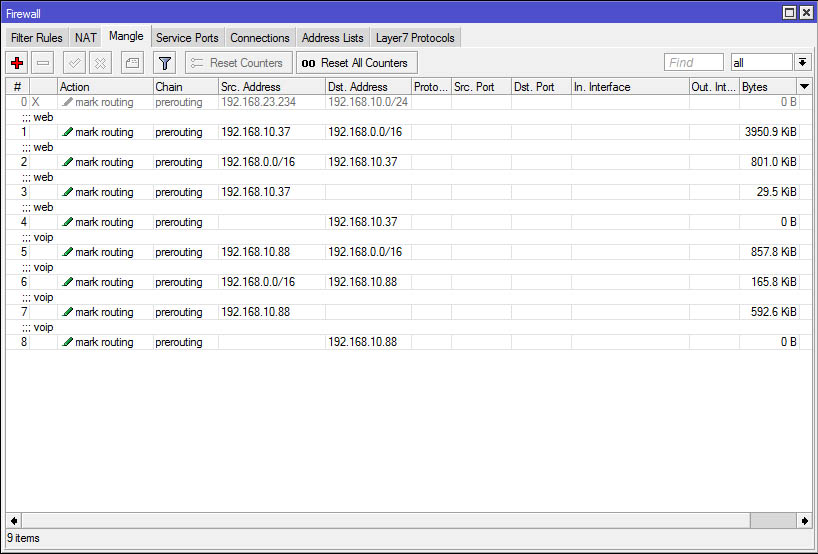
Task: Sort by the Dst. Address column header
Action: [x=368, y=87]
